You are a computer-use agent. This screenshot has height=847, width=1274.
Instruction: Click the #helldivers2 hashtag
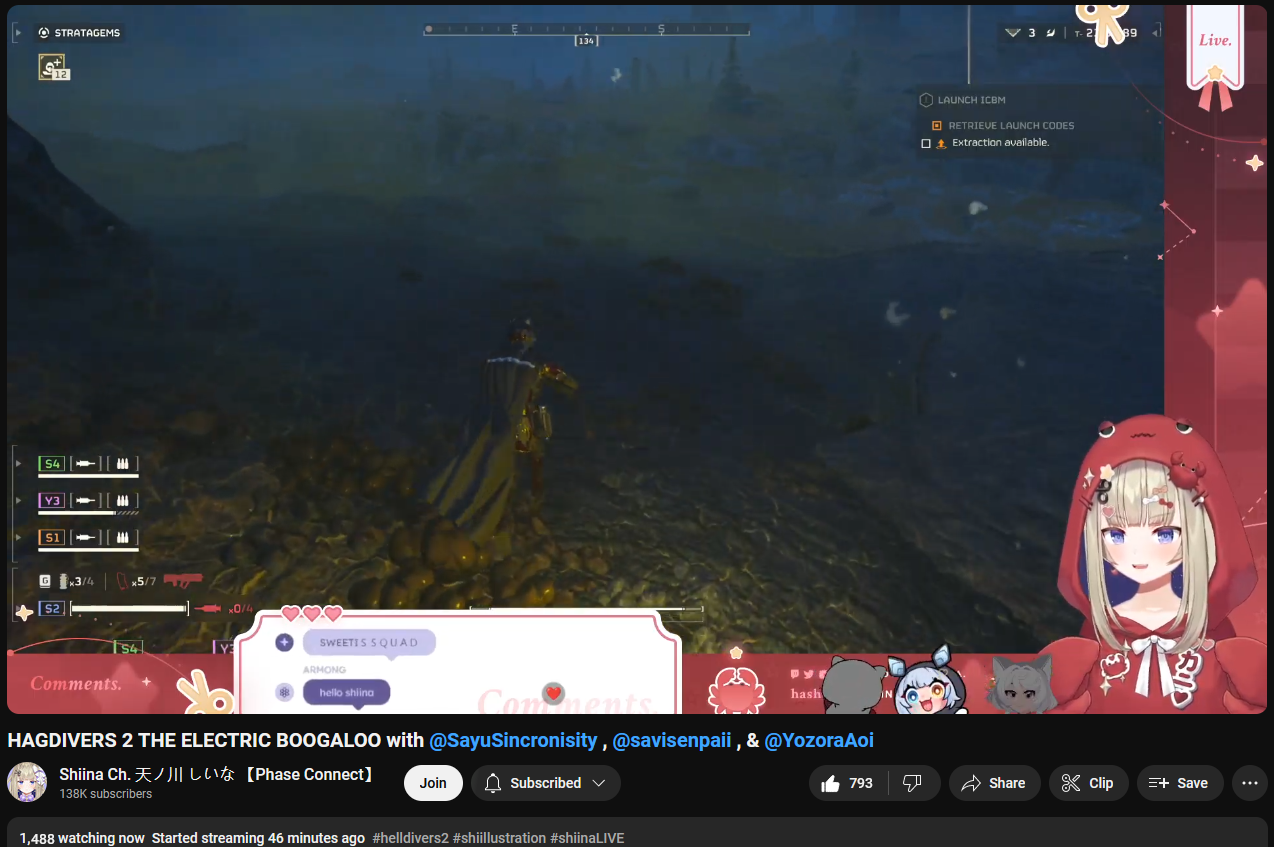(x=410, y=838)
